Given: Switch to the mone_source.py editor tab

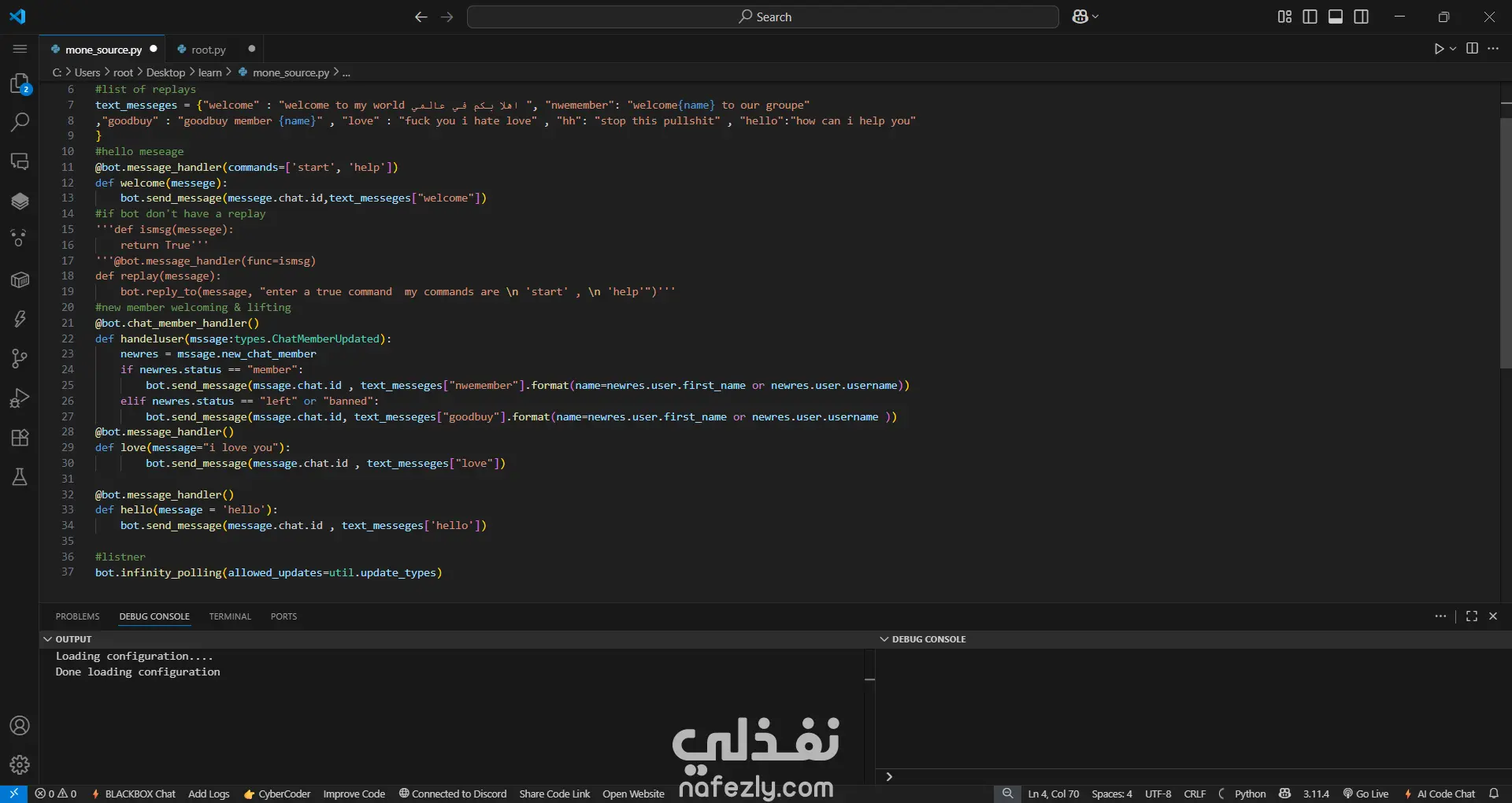Looking at the screenshot, I should [103, 50].
